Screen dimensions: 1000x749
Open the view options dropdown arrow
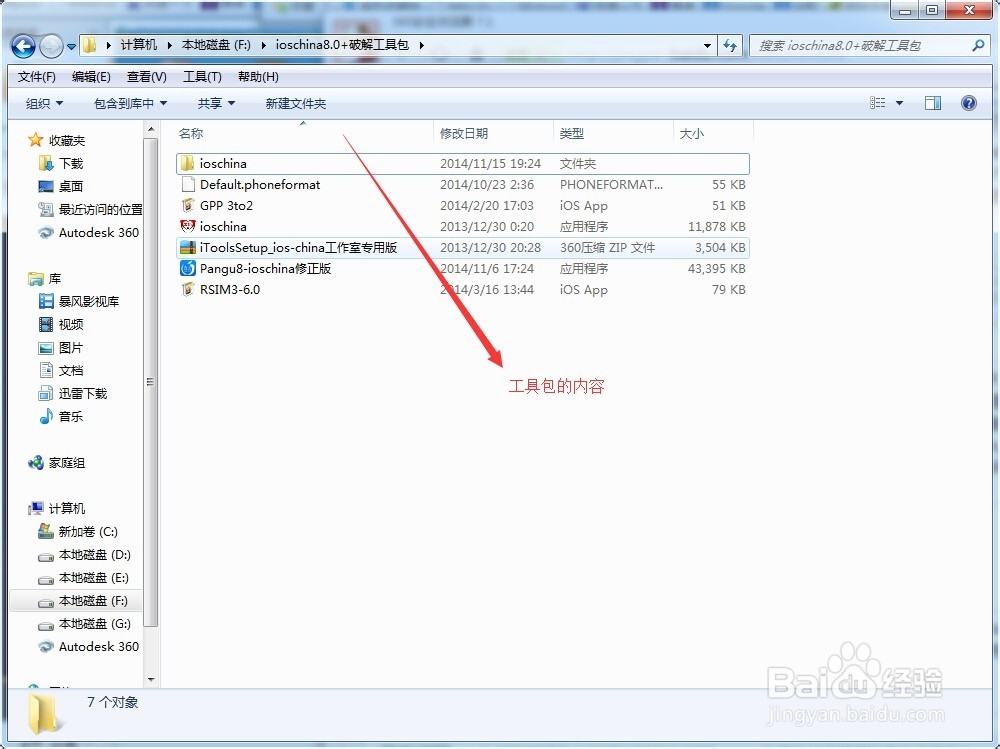point(899,103)
